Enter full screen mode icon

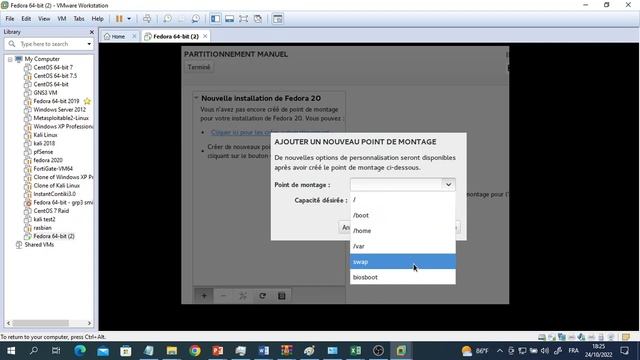coord(244,19)
